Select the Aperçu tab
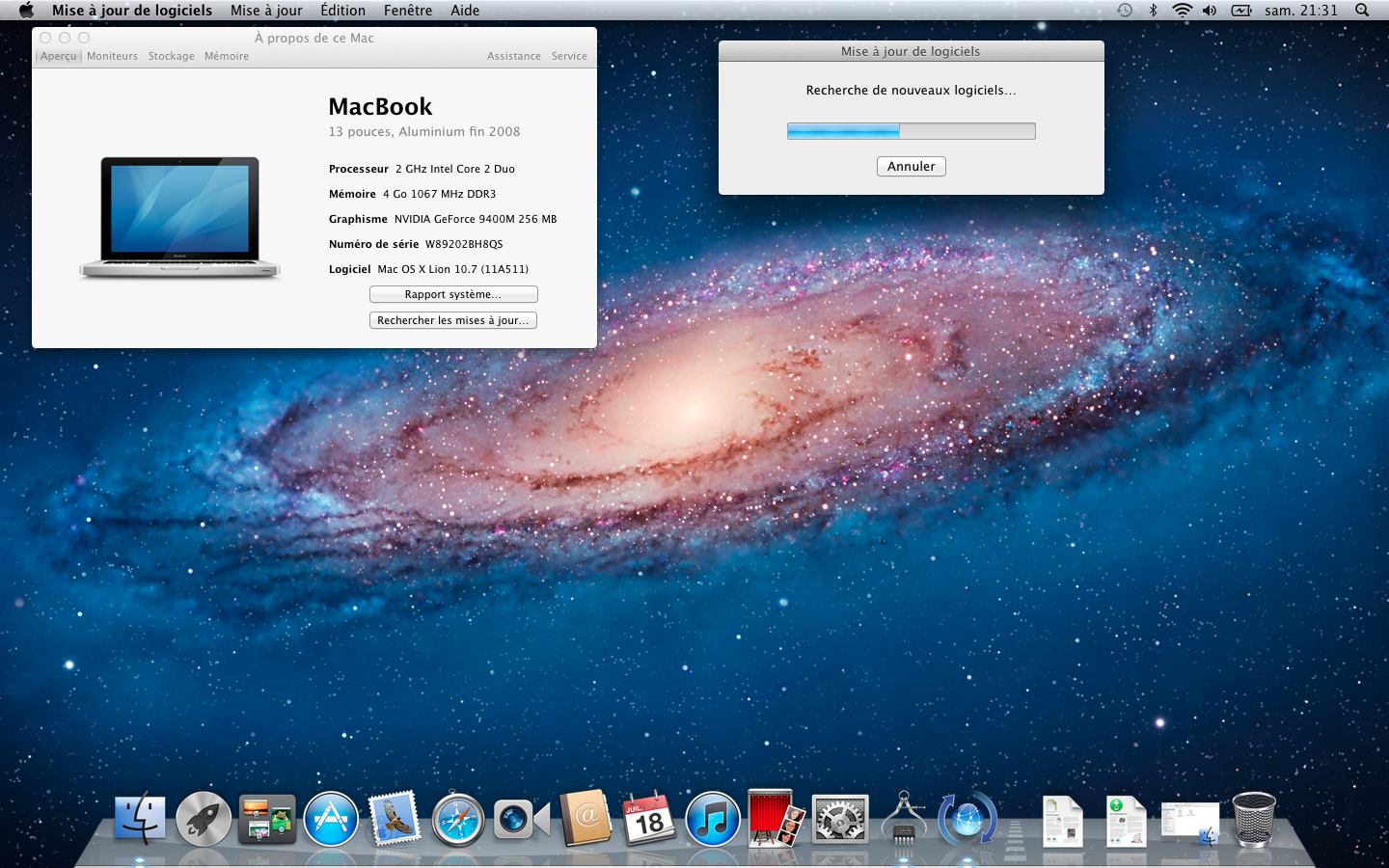The height and width of the screenshot is (868, 1389). 59,56
